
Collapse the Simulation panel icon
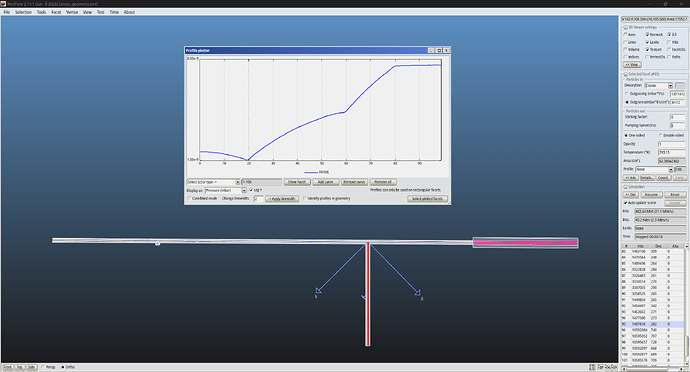click(x=625, y=187)
